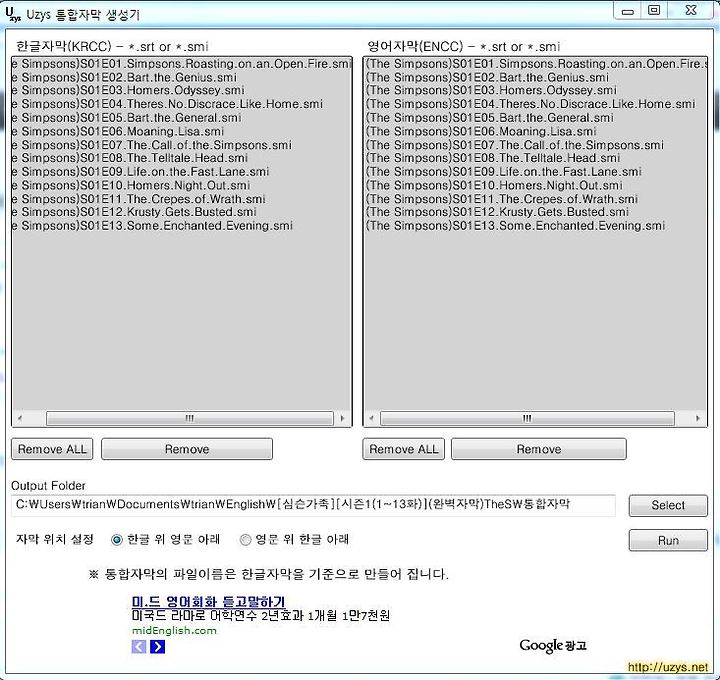Click the Google 광고 label
The image size is (720, 680).
[553, 646]
